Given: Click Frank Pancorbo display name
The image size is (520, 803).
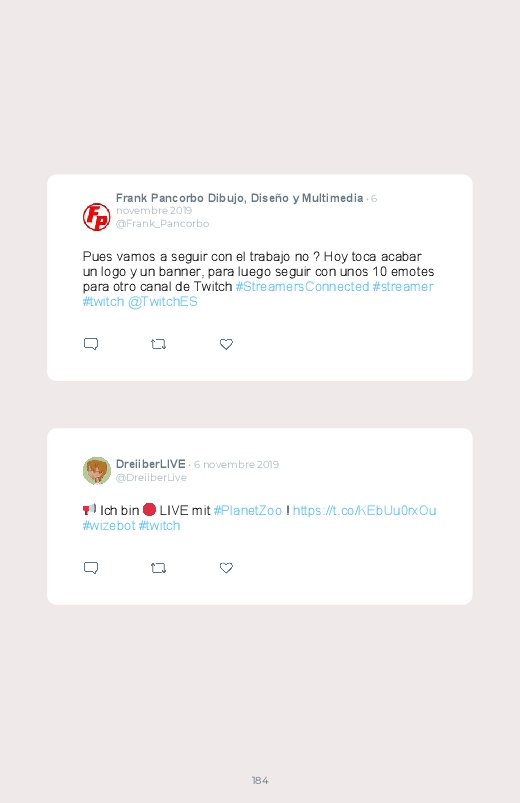Looking at the screenshot, I should click(239, 198).
